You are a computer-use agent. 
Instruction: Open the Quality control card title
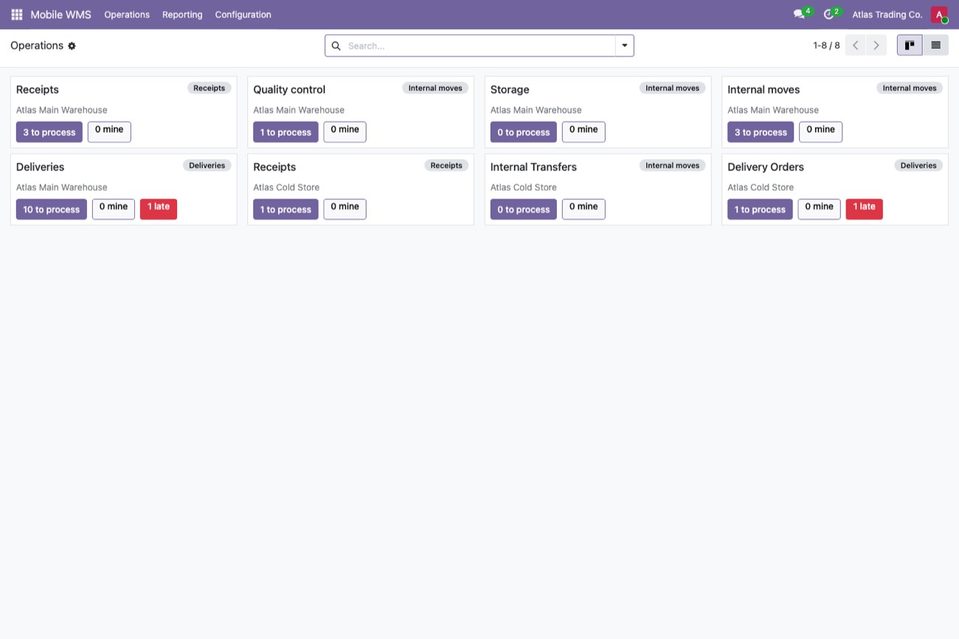pyautogui.click(x=289, y=89)
